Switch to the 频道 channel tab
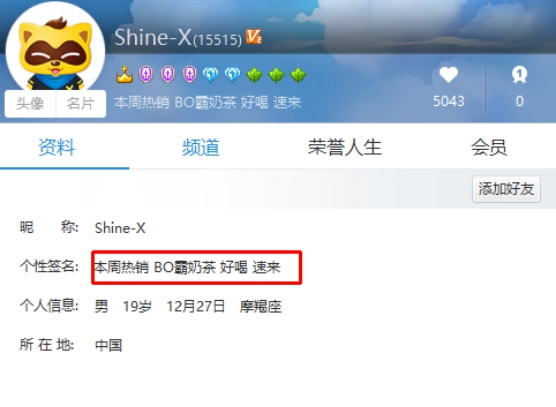 [201, 147]
